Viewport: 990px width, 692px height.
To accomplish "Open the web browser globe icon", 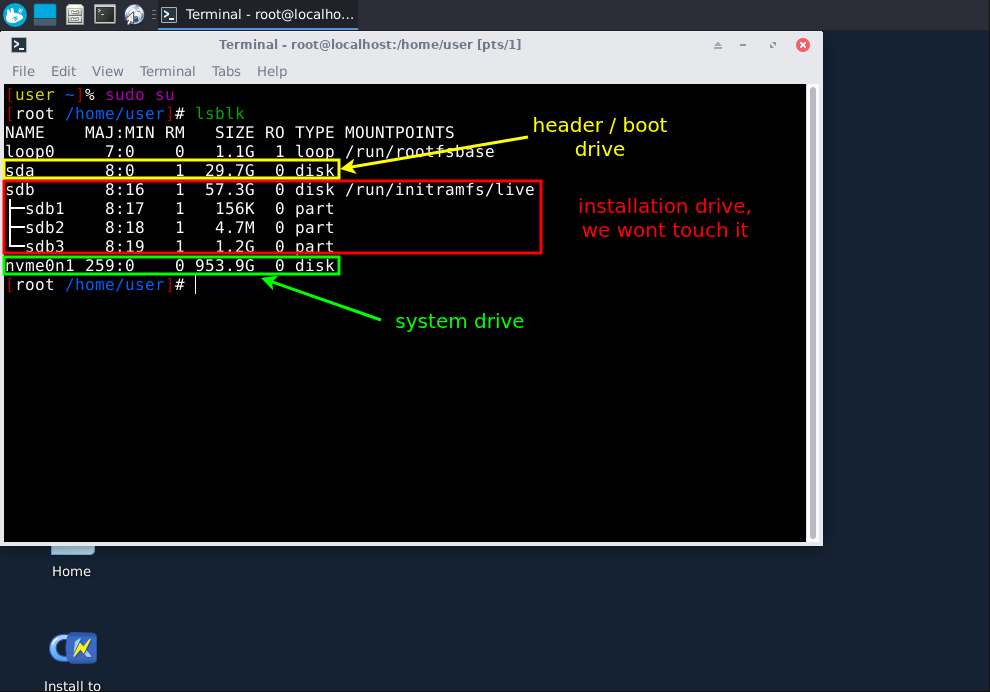I will tap(134, 14).
